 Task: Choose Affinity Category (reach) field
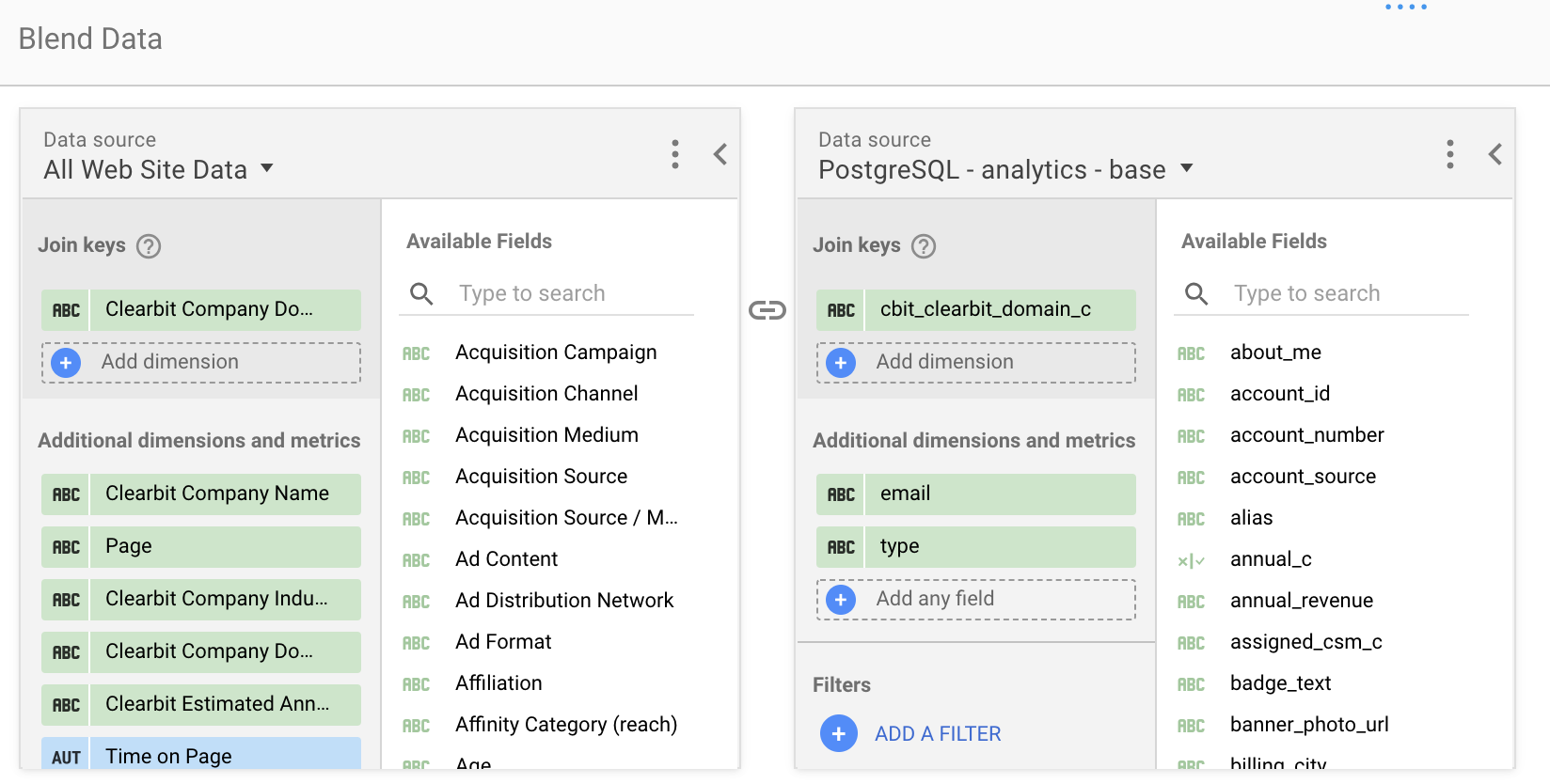pyautogui.click(x=566, y=725)
